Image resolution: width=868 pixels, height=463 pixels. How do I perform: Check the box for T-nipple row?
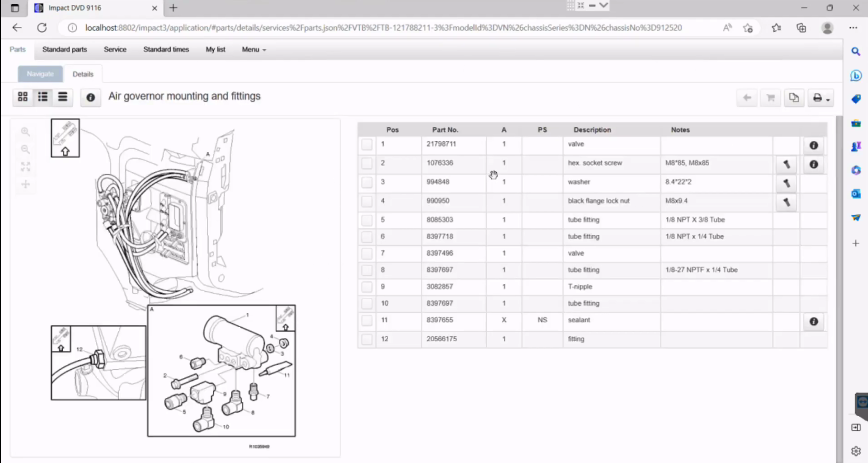point(367,286)
